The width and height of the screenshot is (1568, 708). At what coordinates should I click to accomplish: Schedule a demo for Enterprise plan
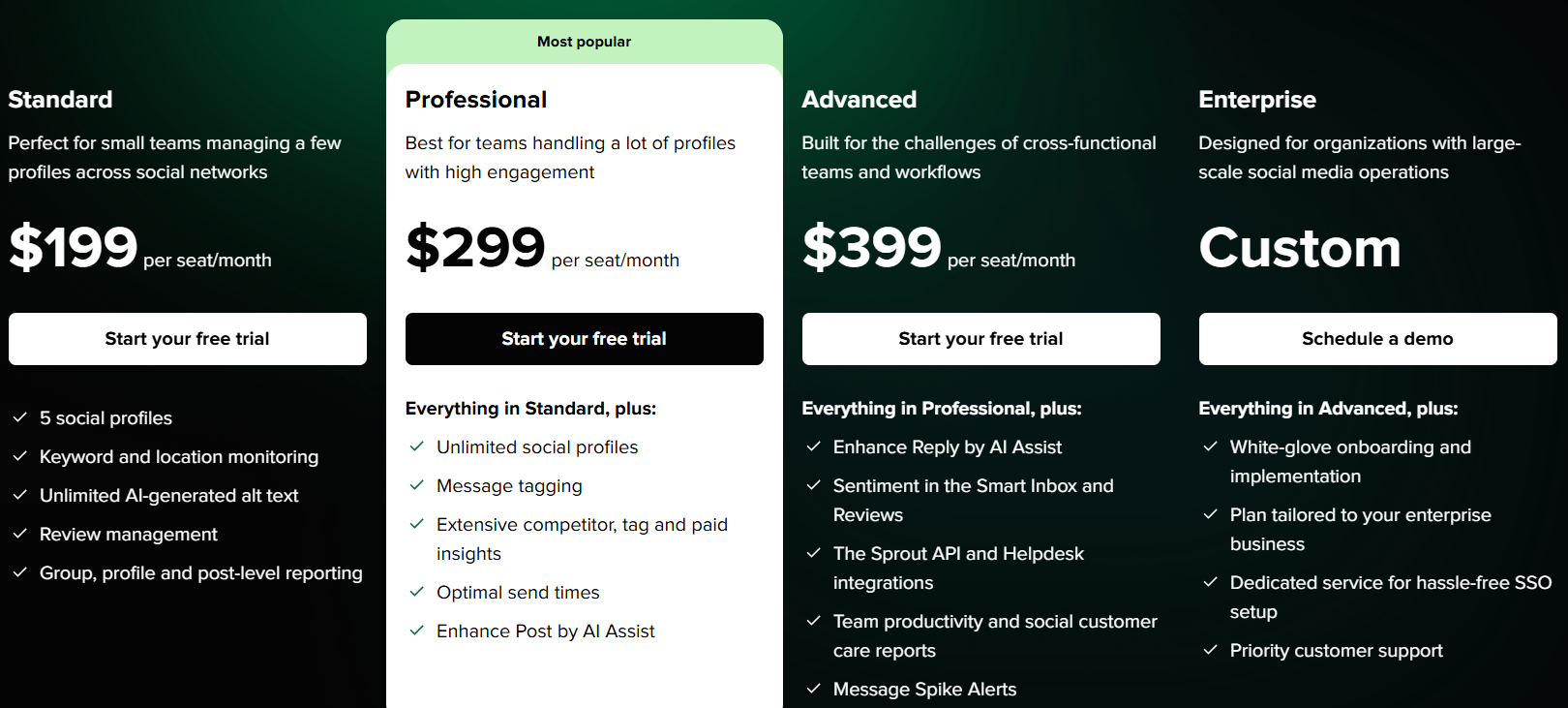pyautogui.click(x=1377, y=339)
